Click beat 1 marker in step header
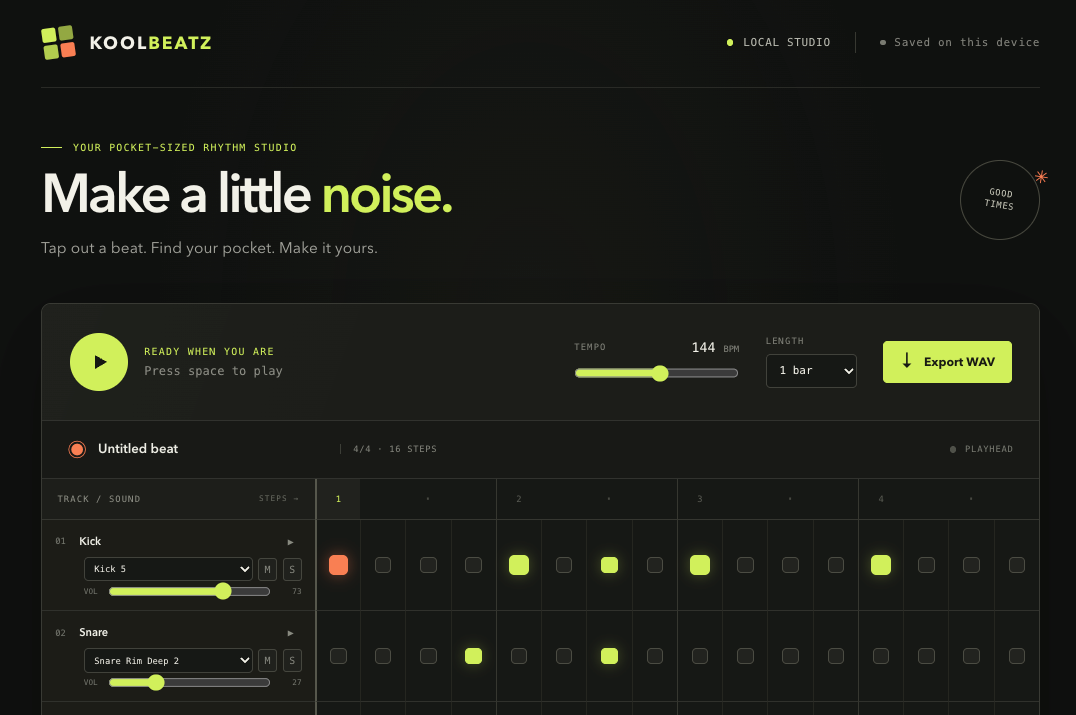 338,500
